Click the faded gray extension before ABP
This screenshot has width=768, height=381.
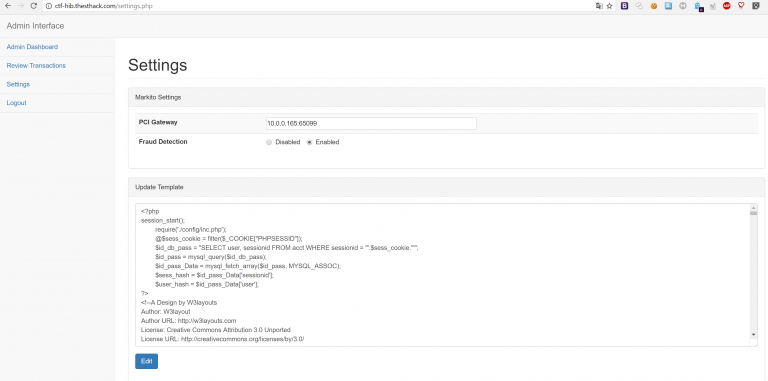pyautogui.click(x=713, y=6)
